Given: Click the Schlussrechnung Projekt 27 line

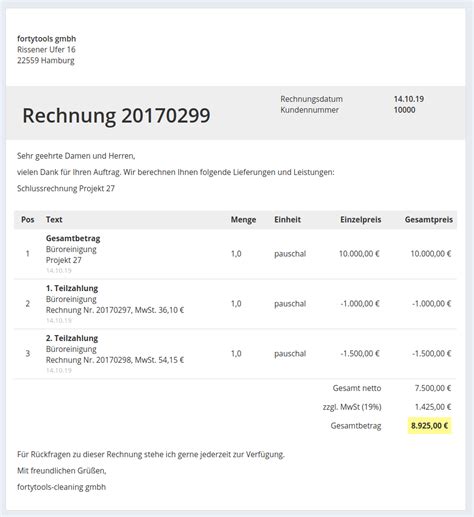Looking at the screenshot, I should (x=66, y=189).
